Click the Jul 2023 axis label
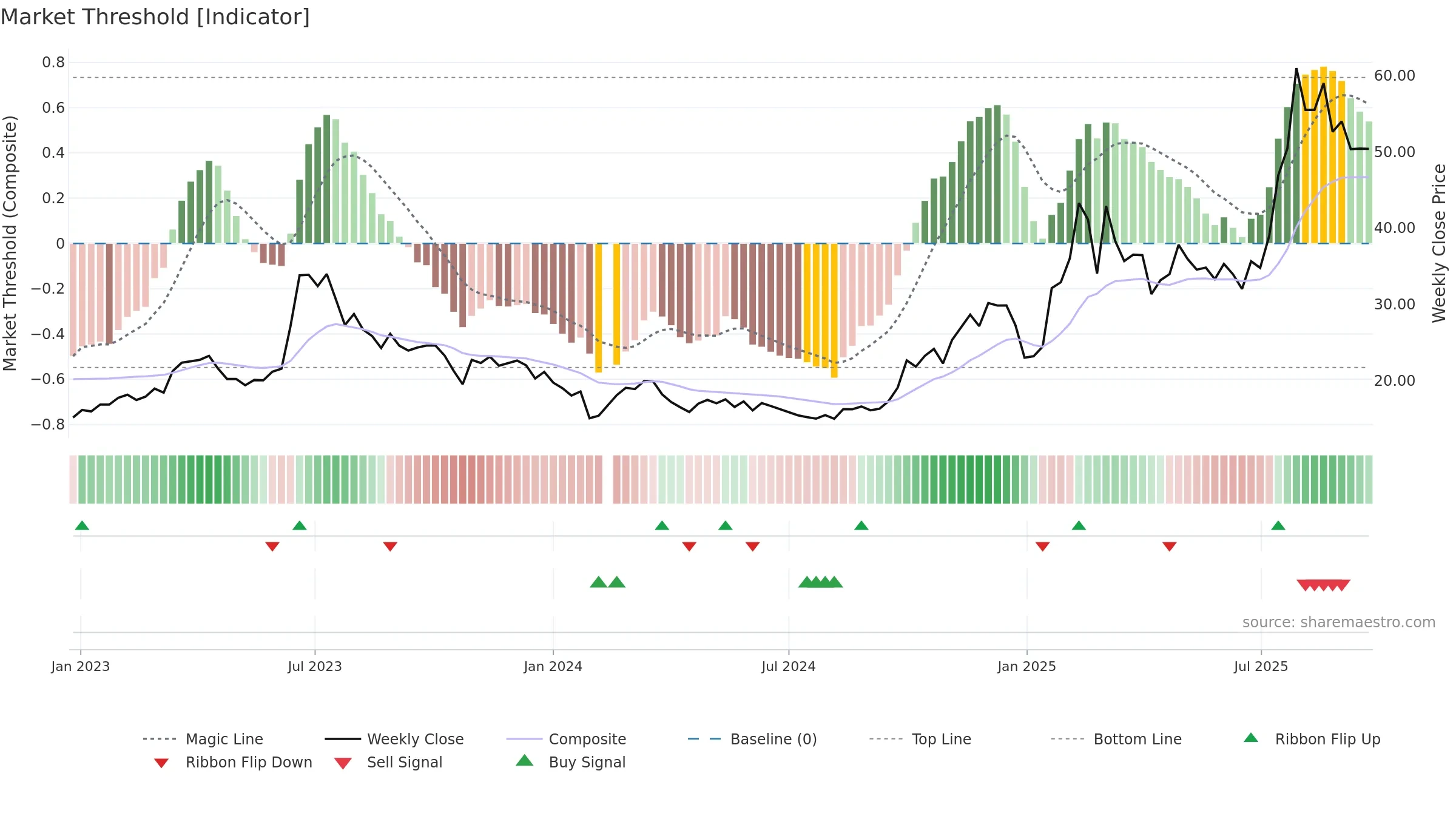Screen dimensions: 1456x819 click(315, 667)
